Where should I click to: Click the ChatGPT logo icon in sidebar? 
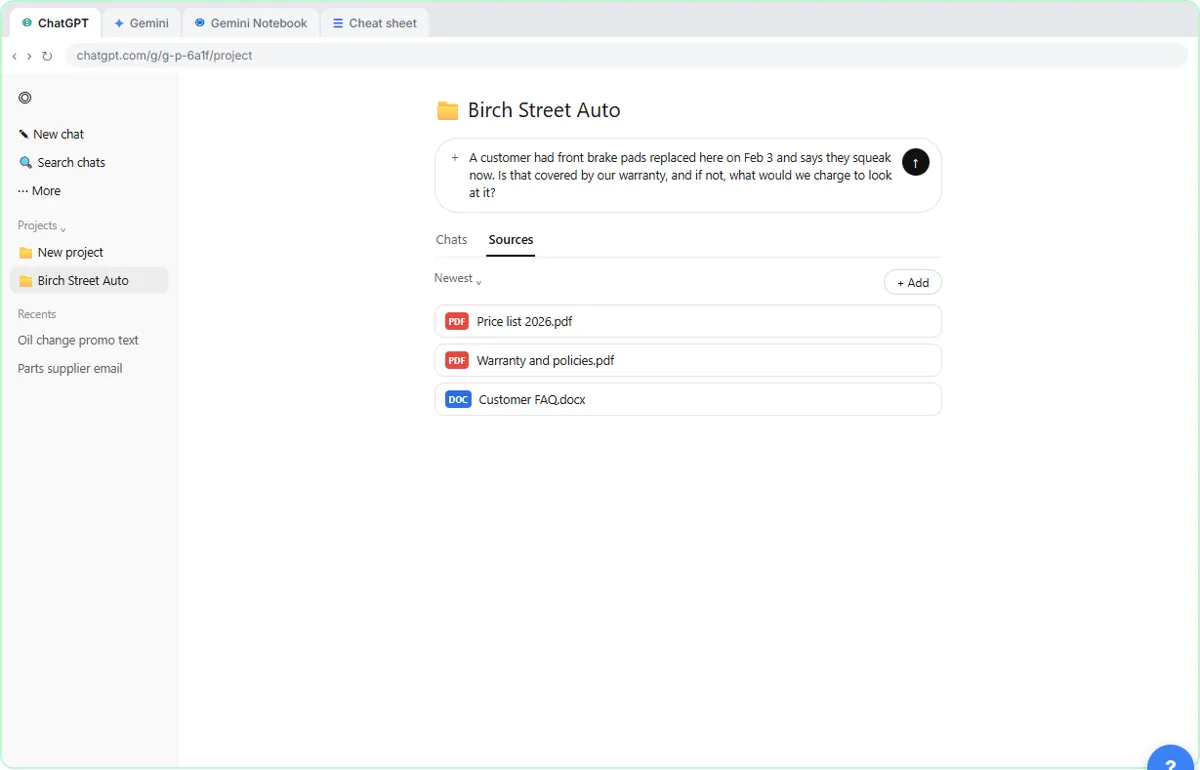25,98
